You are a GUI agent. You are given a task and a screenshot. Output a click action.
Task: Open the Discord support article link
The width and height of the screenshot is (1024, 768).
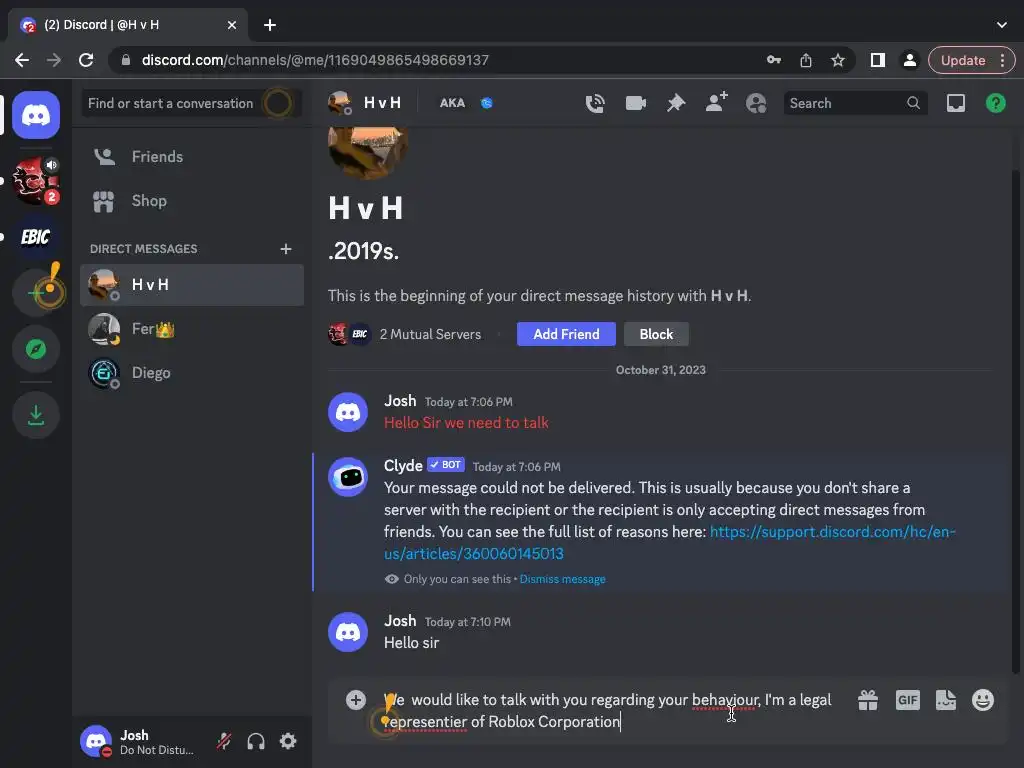669,543
